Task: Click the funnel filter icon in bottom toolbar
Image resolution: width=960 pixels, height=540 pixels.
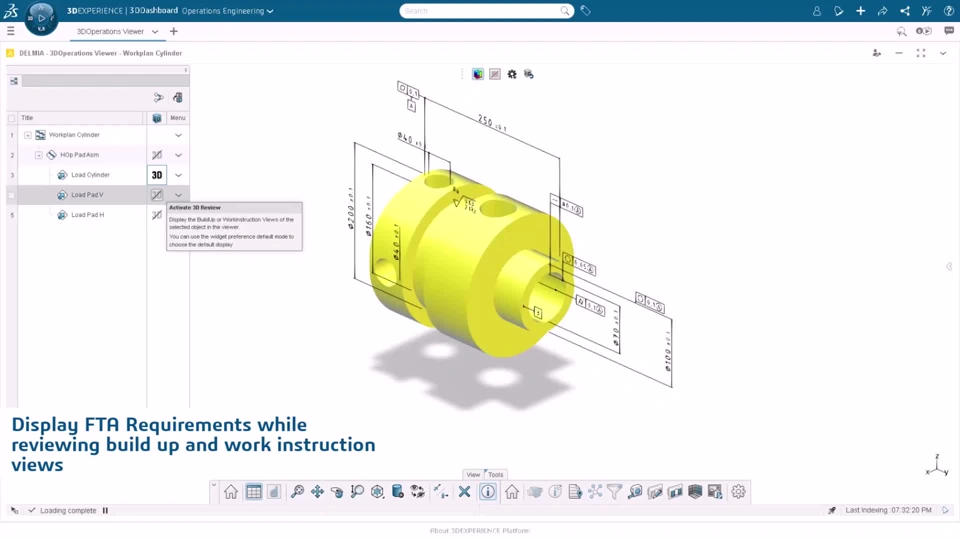Action: (x=615, y=492)
